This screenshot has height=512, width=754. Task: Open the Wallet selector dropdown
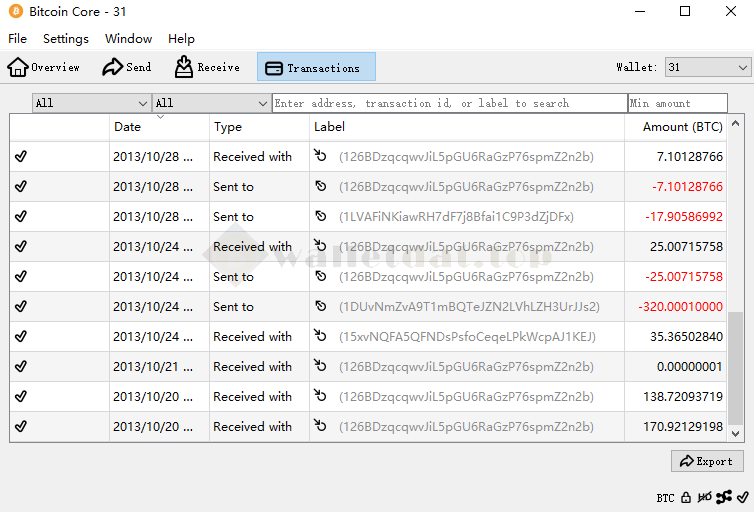coord(708,68)
